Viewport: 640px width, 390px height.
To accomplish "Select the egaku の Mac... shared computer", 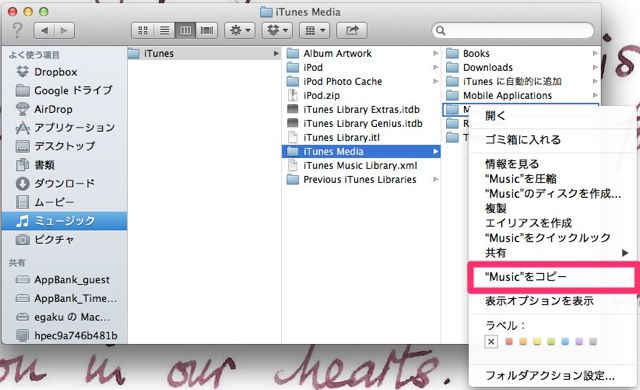I will [x=65, y=317].
